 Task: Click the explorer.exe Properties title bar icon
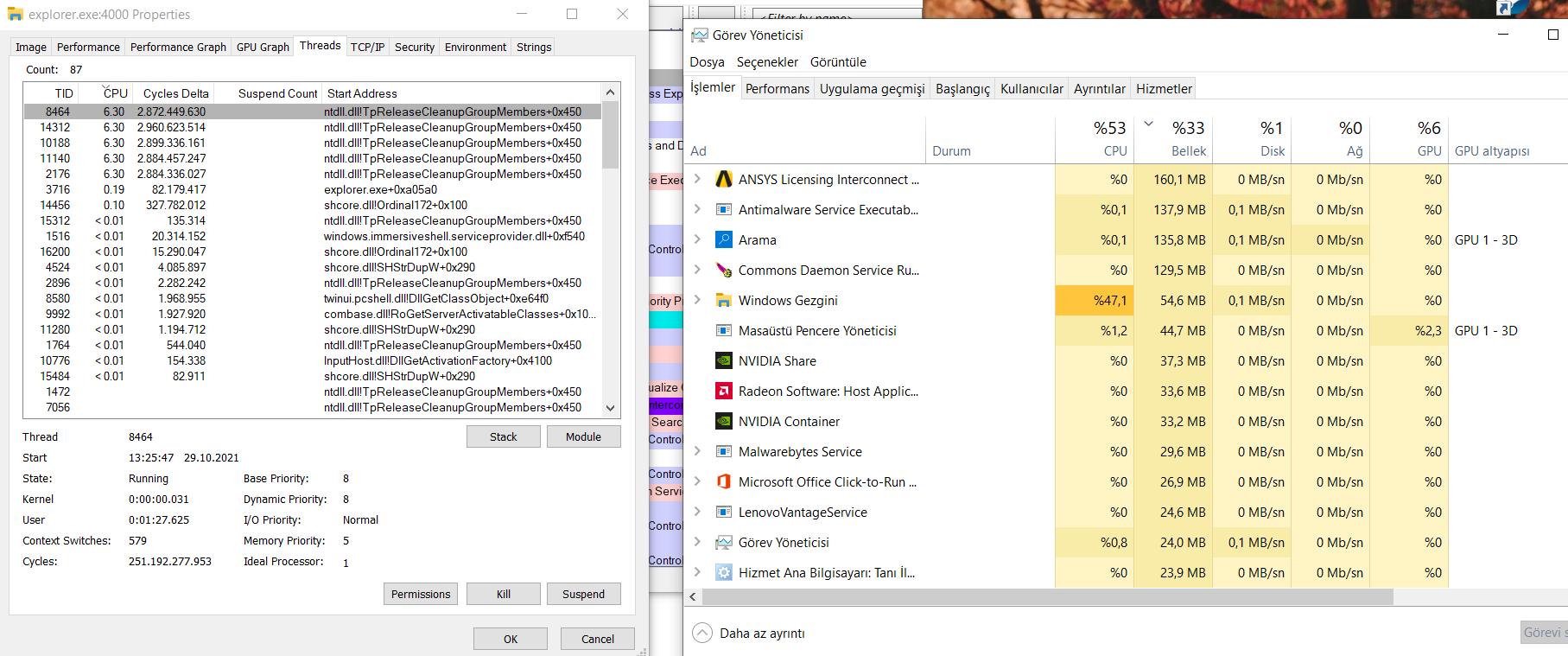[15, 15]
